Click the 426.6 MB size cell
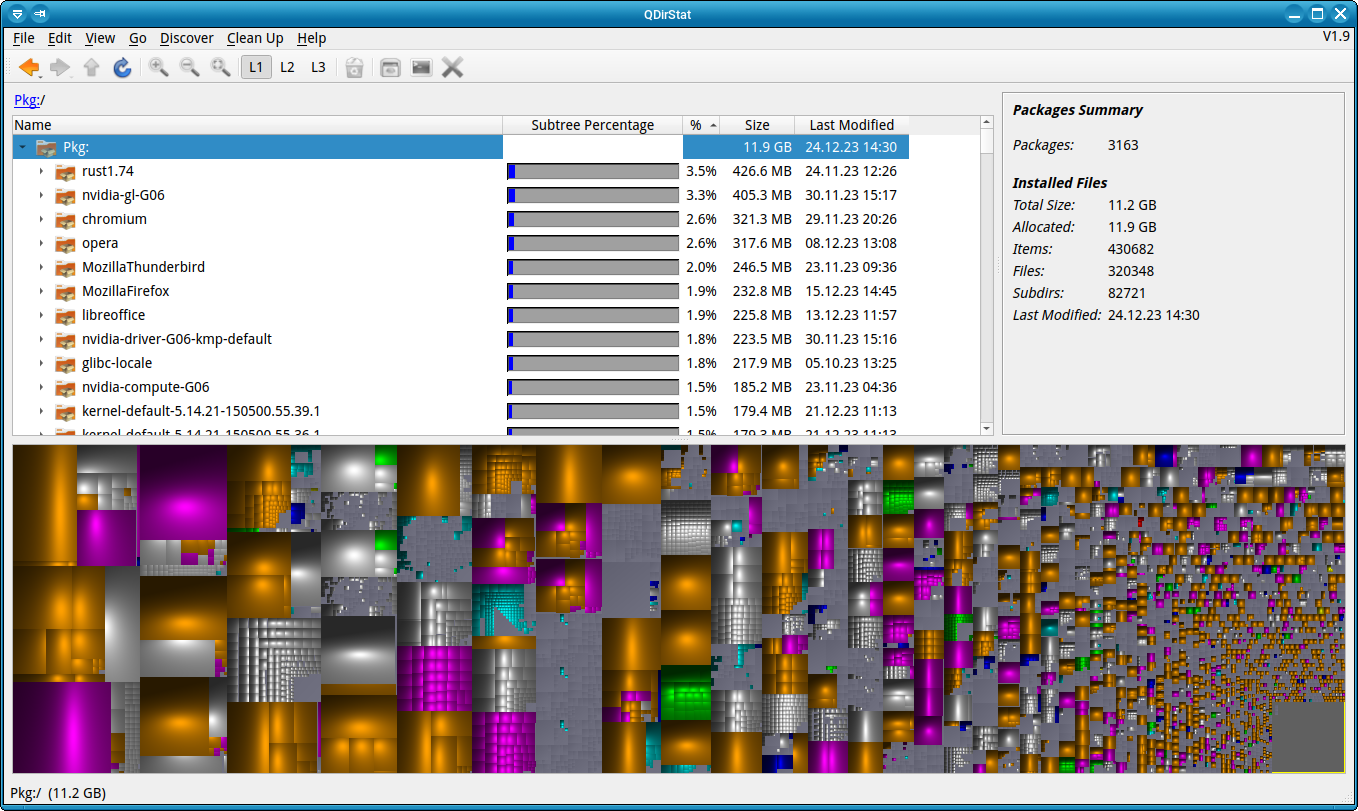The width and height of the screenshot is (1358, 811). tap(763, 171)
